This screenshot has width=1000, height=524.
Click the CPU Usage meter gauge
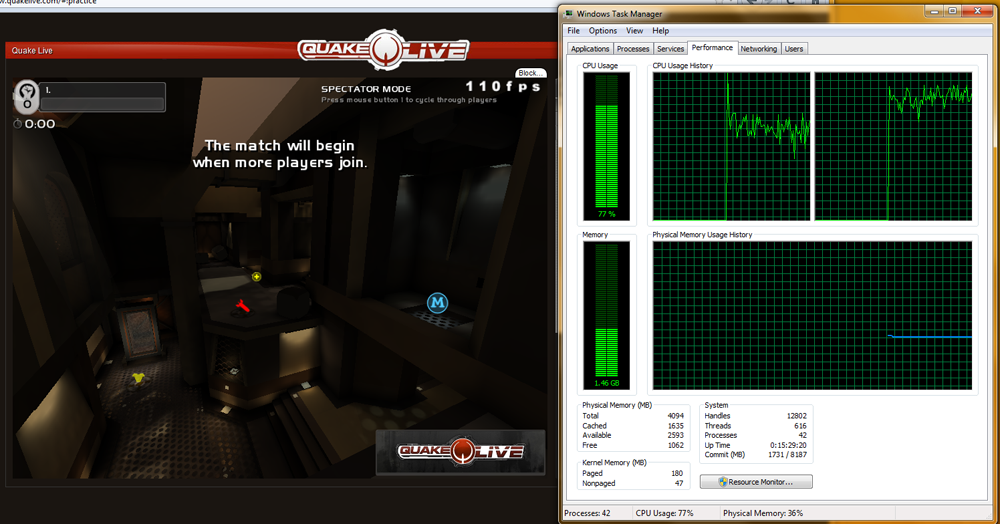[x=607, y=147]
